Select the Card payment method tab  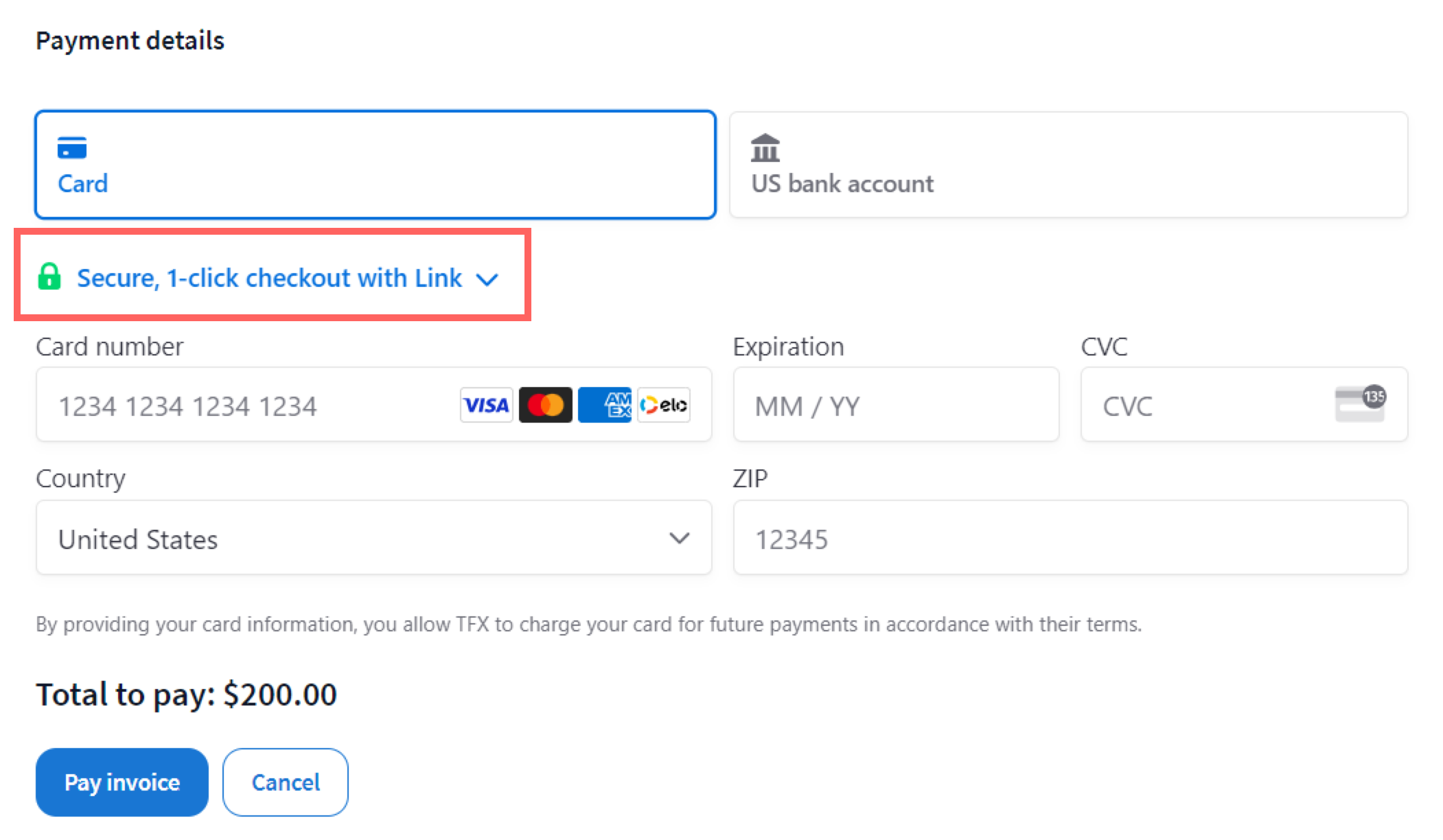pyautogui.click(x=376, y=165)
